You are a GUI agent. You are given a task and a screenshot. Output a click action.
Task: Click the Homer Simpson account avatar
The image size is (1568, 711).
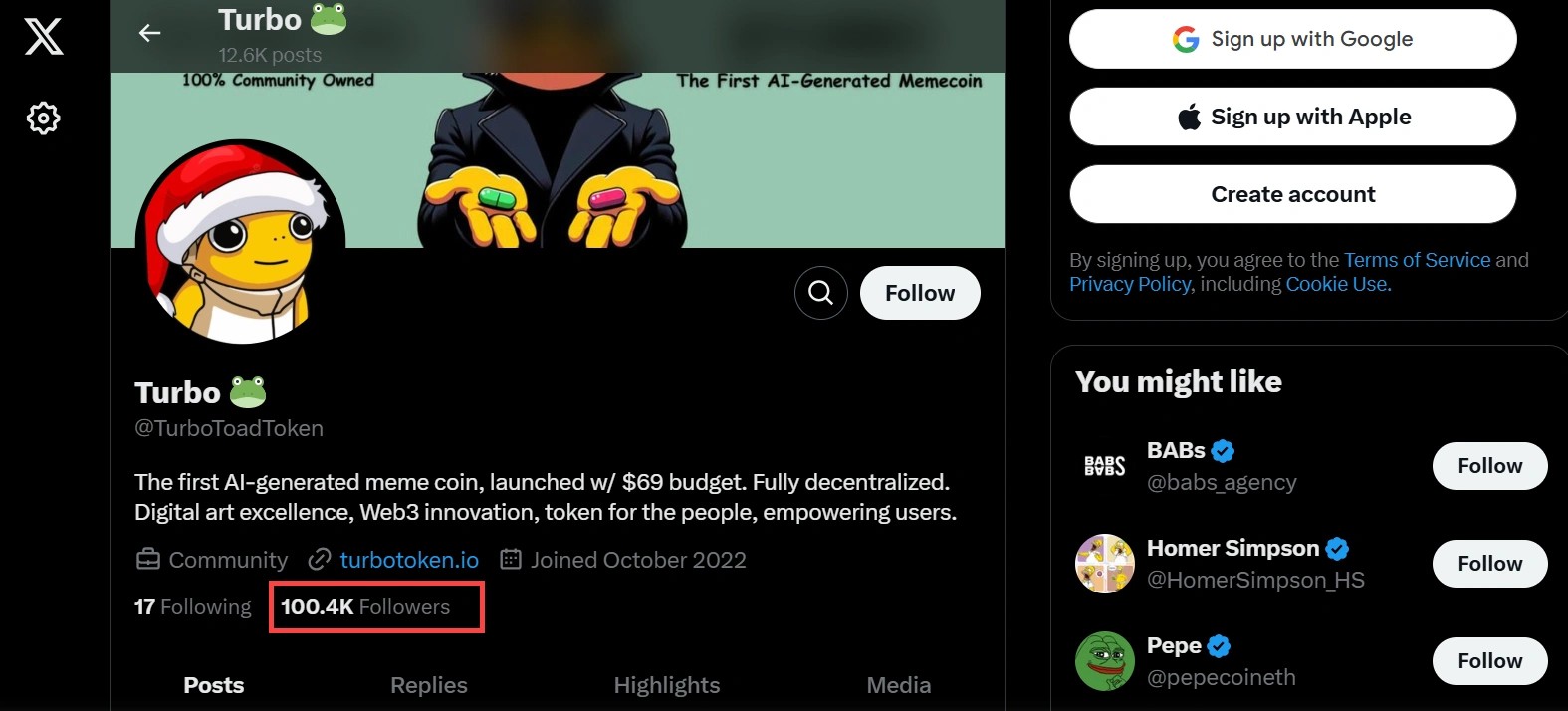pos(1104,564)
